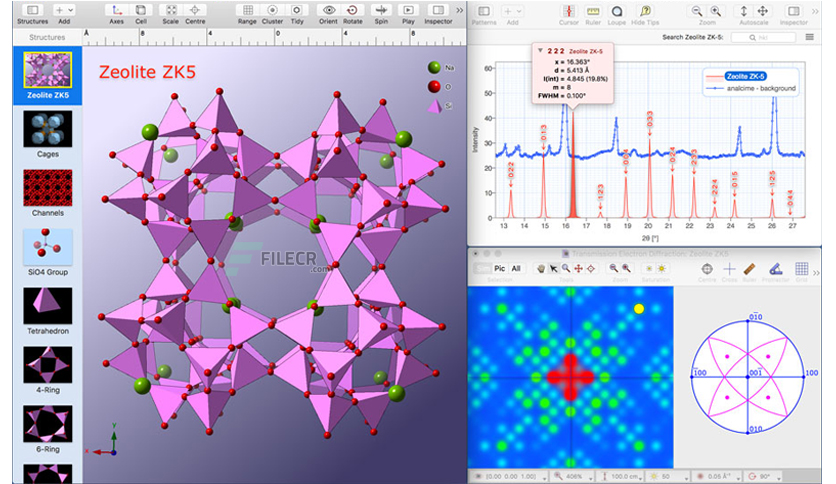This screenshot has height=484, width=836.
Task: Click the Tidy tool icon
Action: click(297, 10)
